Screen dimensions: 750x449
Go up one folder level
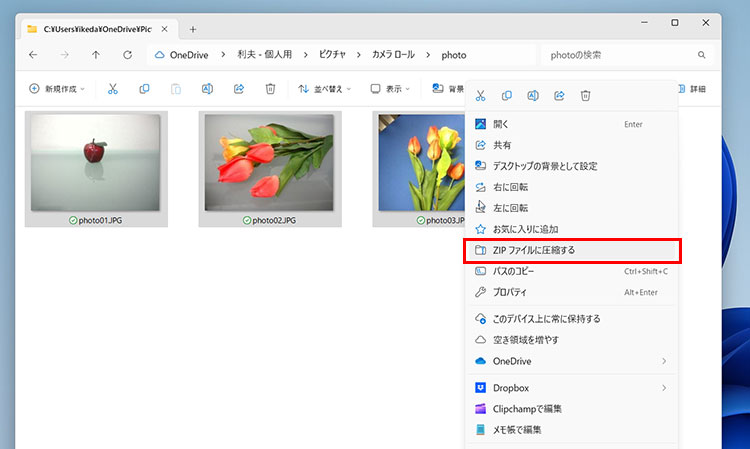point(96,55)
